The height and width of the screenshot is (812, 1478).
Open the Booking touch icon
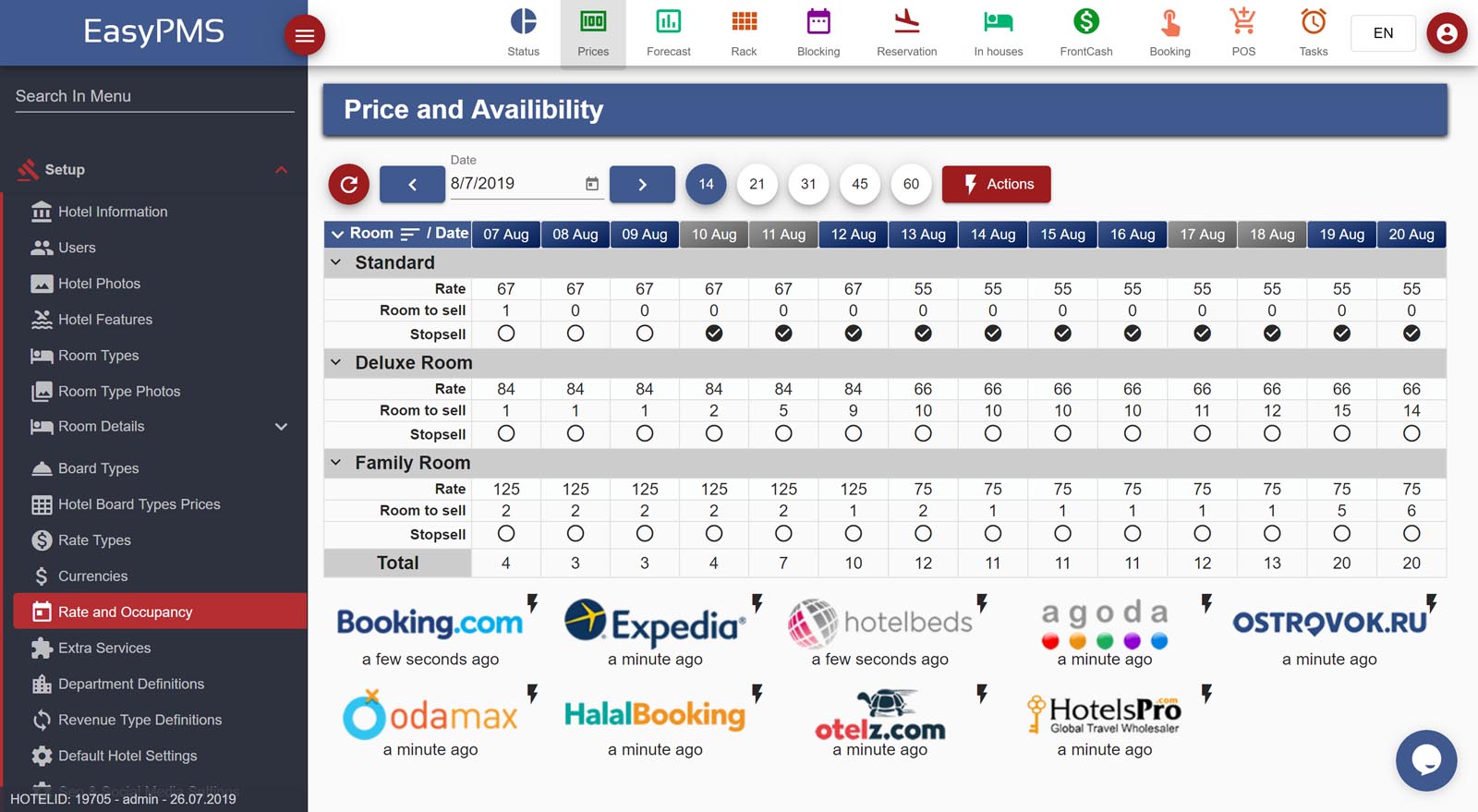[x=1169, y=21]
